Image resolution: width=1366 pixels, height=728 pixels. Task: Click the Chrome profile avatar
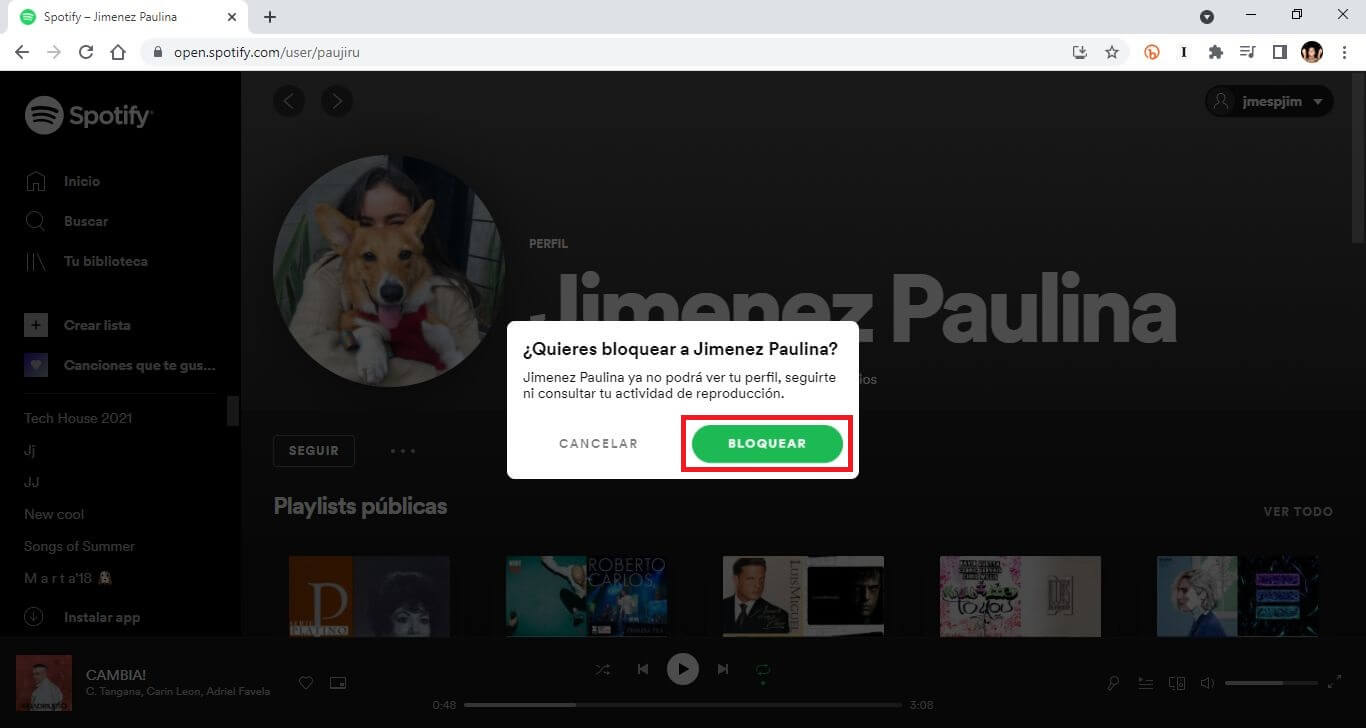(1312, 52)
